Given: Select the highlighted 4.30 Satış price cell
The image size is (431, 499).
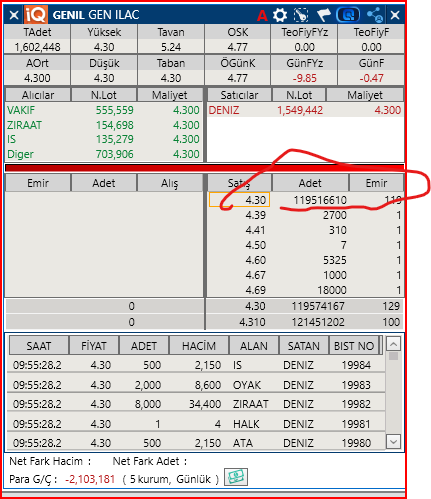Looking at the screenshot, I should (239, 200).
